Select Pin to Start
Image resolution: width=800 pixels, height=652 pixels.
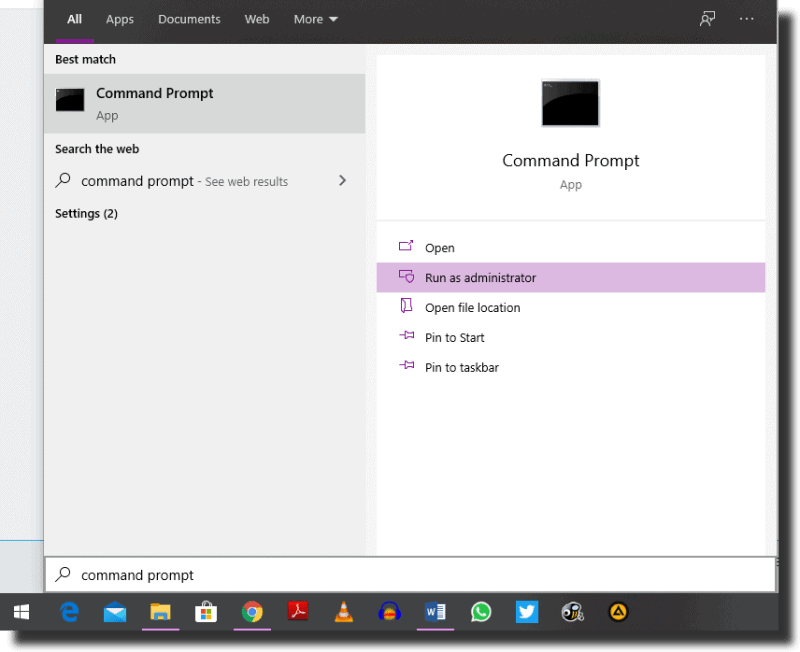point(570,338)
